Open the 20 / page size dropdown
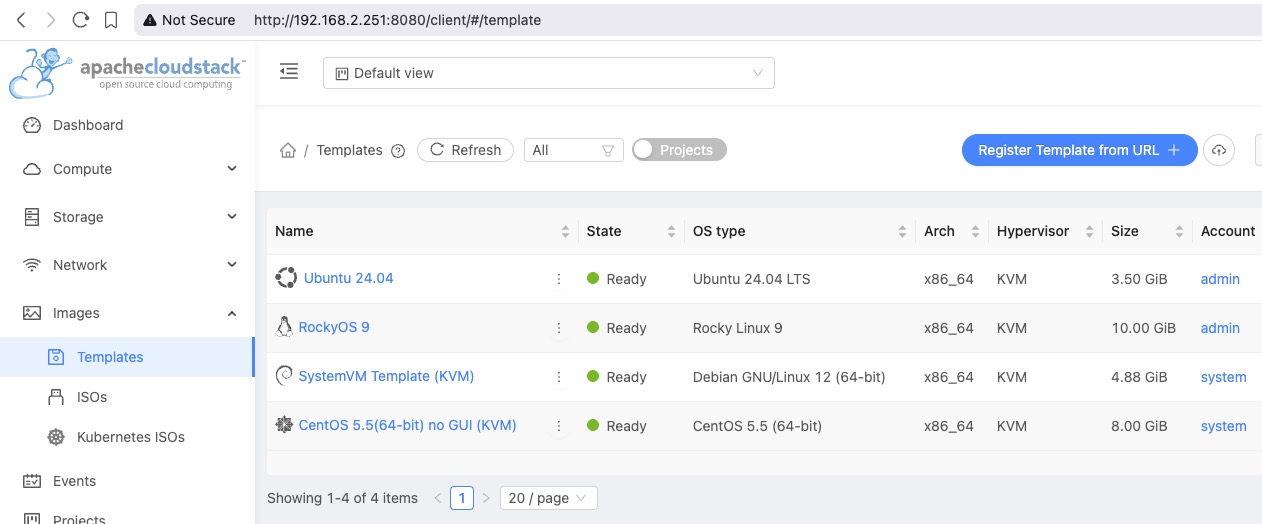This screenshot has width=1262, height=524. [549, 498]
